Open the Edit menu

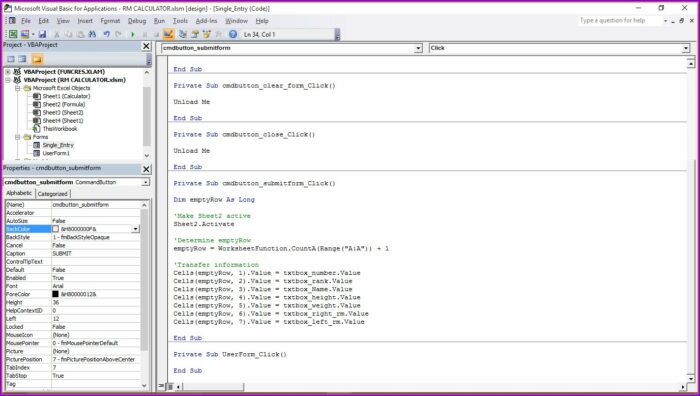(43, 21)
